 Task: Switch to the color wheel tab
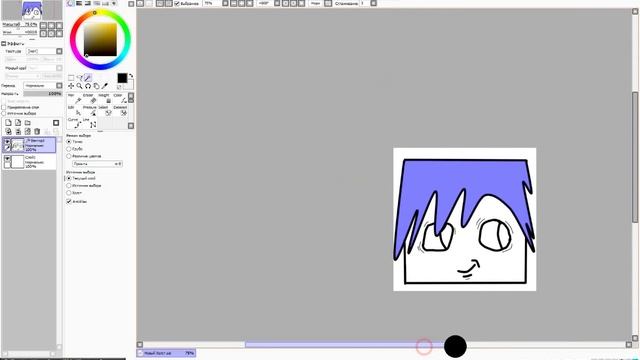71,3
